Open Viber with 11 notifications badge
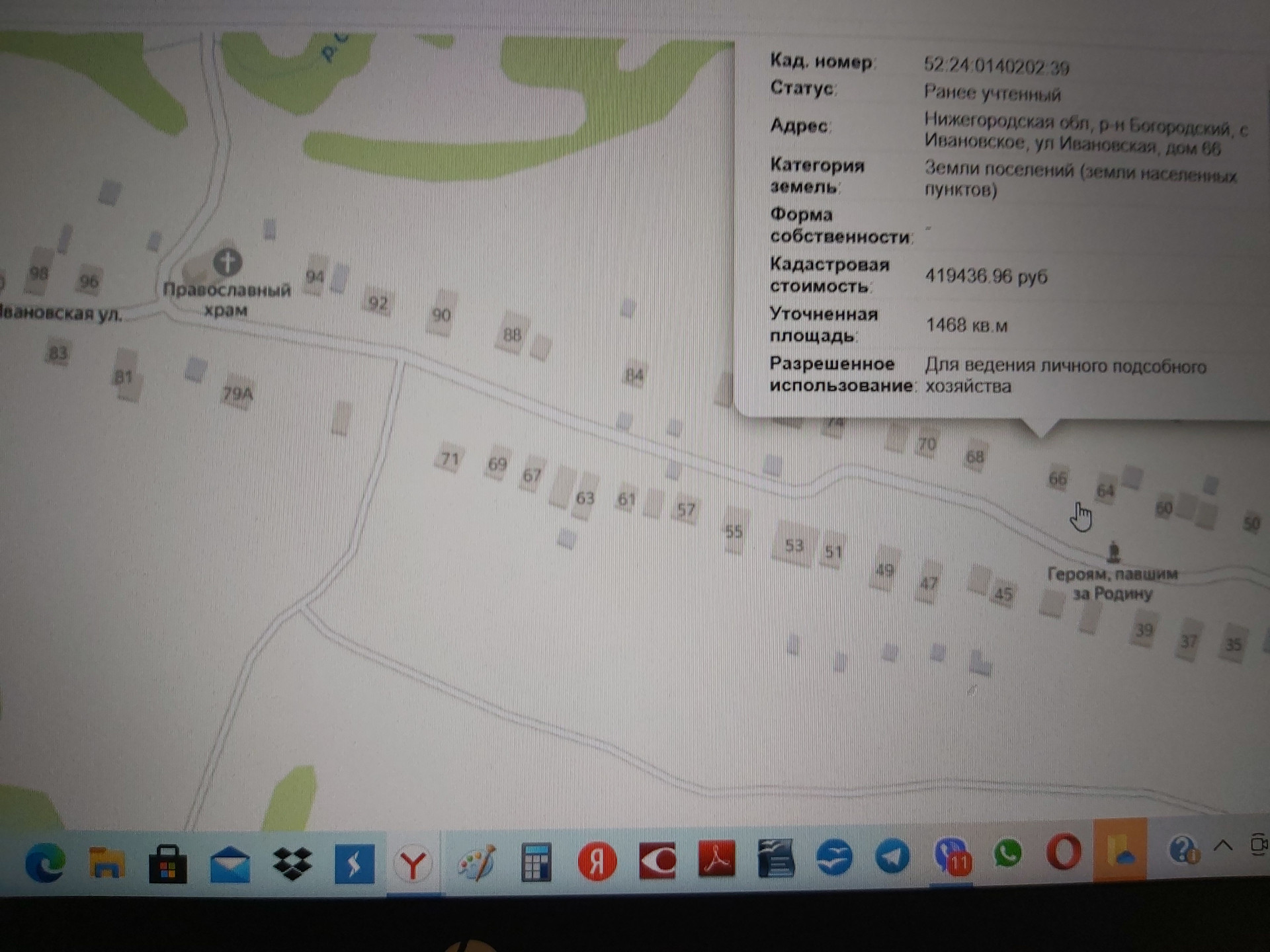 (951, 856)
